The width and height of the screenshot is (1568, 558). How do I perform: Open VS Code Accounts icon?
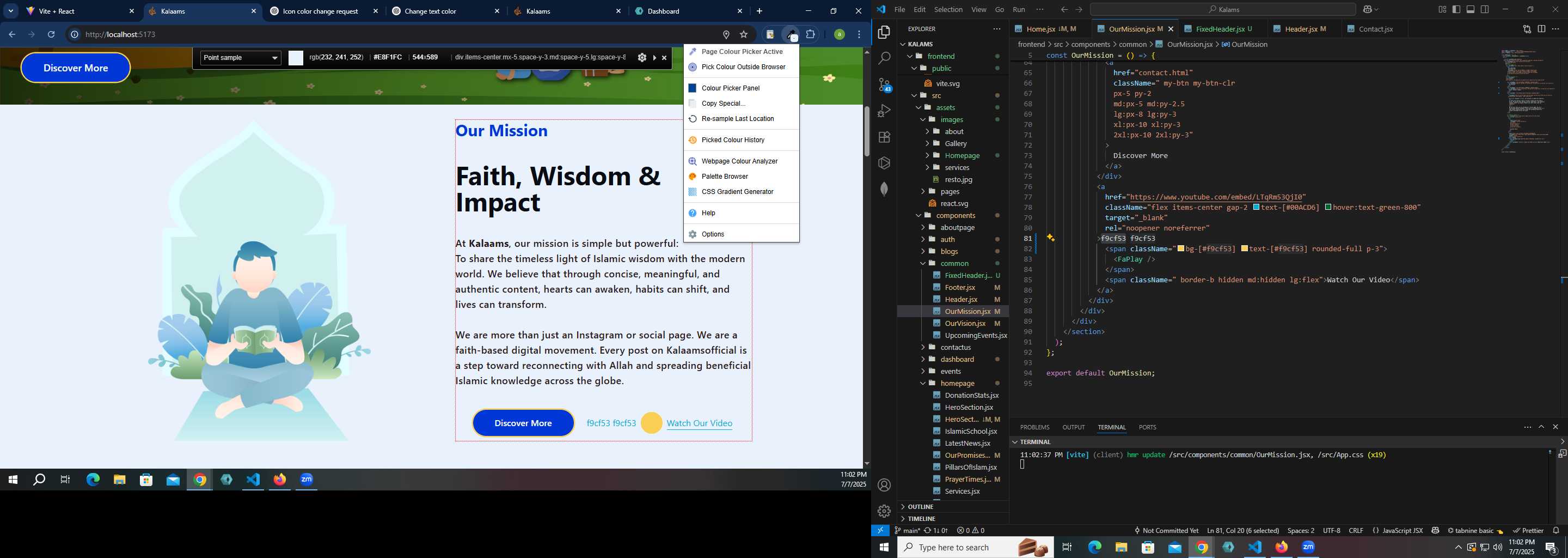884,485
